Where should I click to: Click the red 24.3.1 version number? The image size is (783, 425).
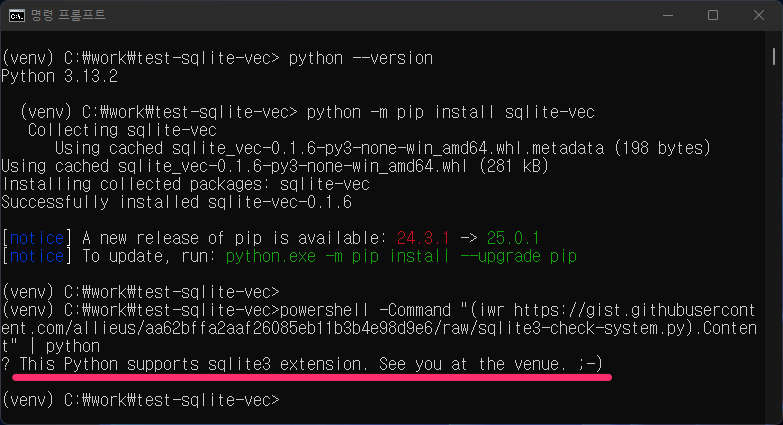(x=424, y=238)
